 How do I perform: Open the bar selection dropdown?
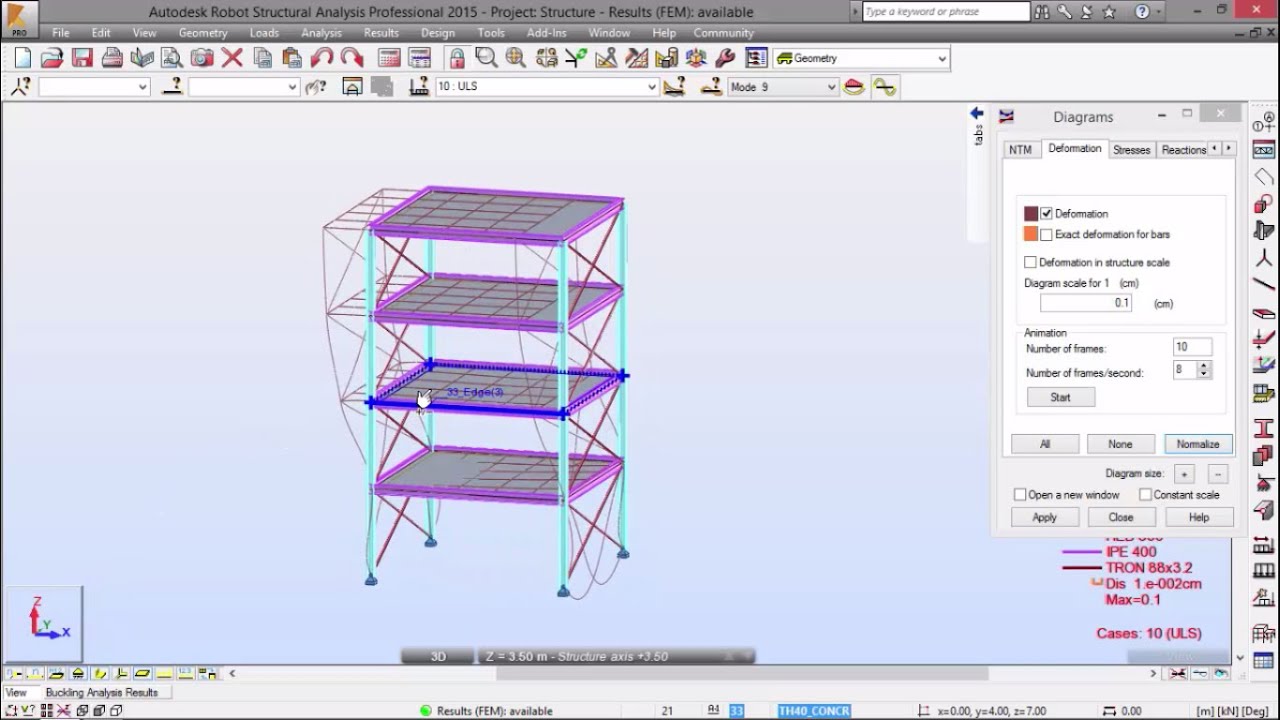point(292,87)
